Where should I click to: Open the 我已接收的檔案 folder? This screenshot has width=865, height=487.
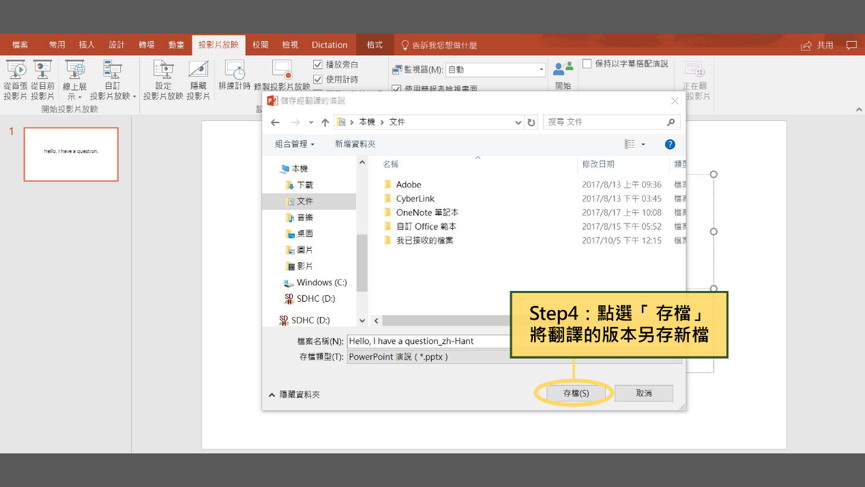pyautogui.click(x=424, y=240)
